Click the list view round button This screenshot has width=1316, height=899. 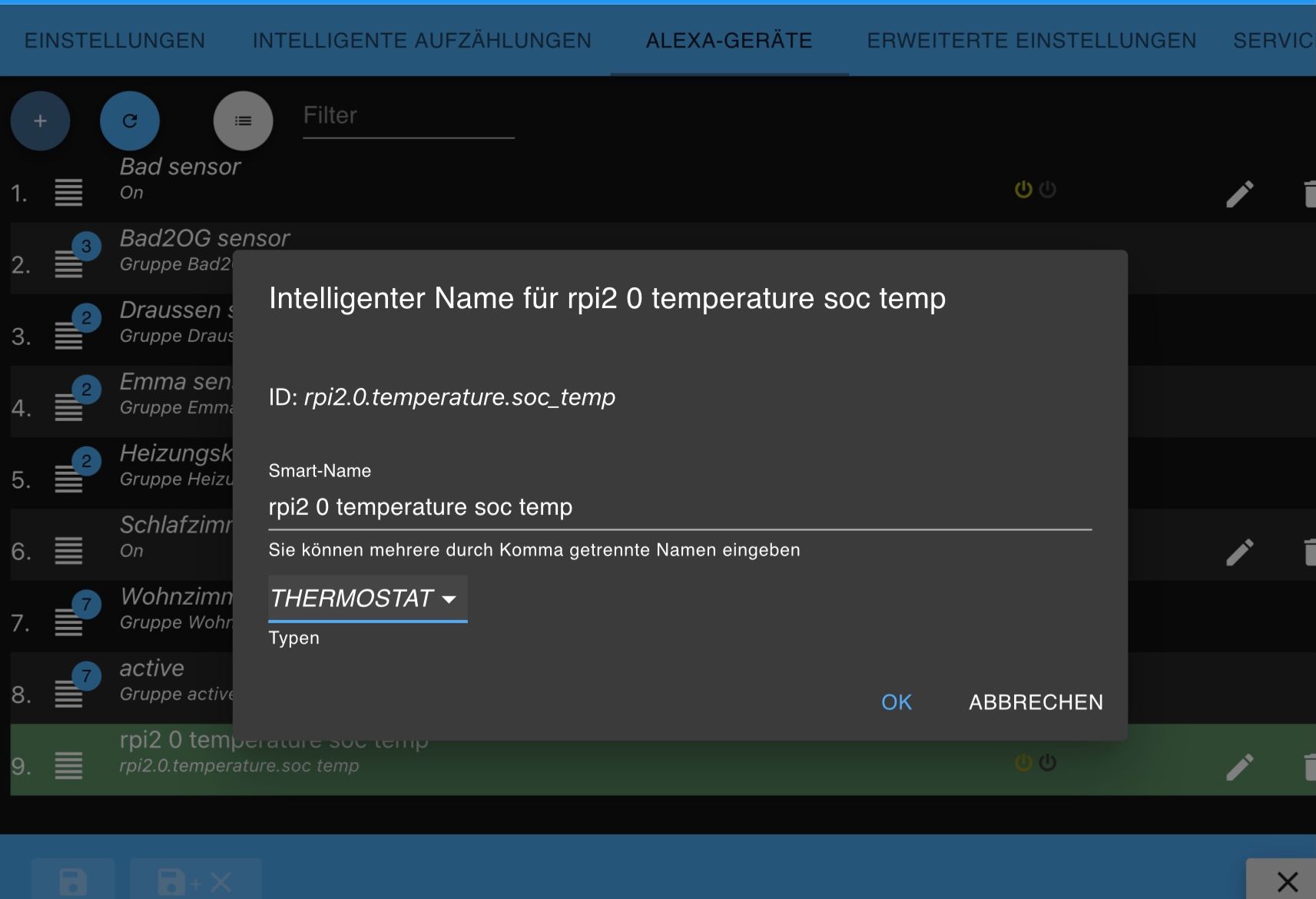243,121
